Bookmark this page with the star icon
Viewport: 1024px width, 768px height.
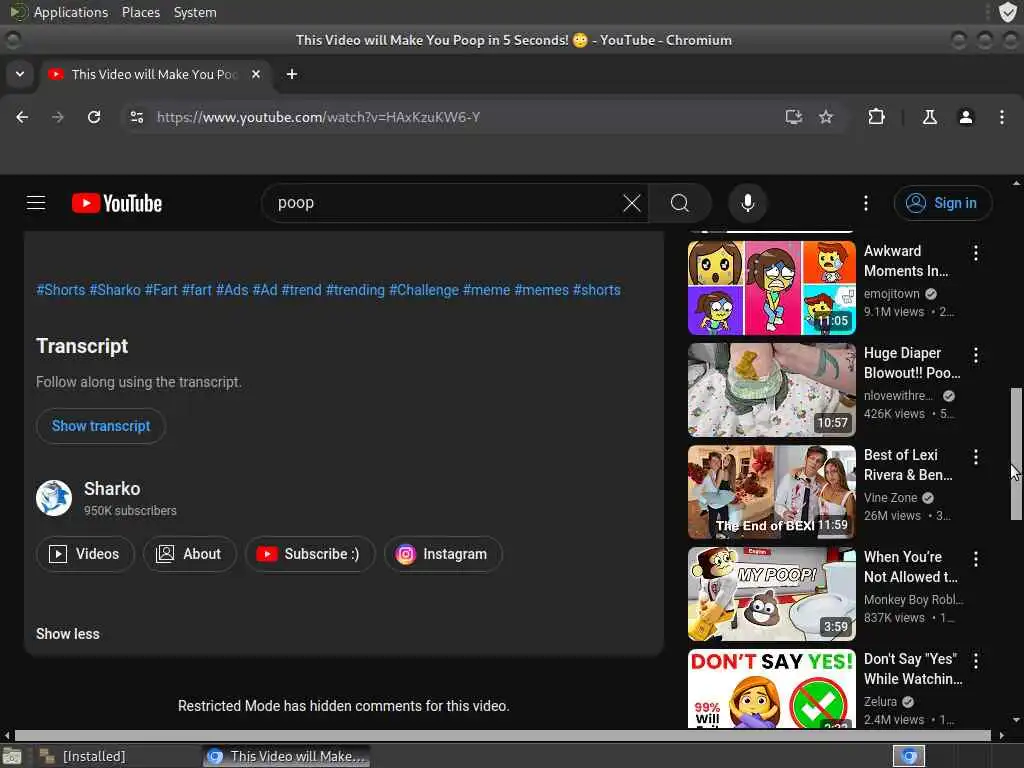826,117
